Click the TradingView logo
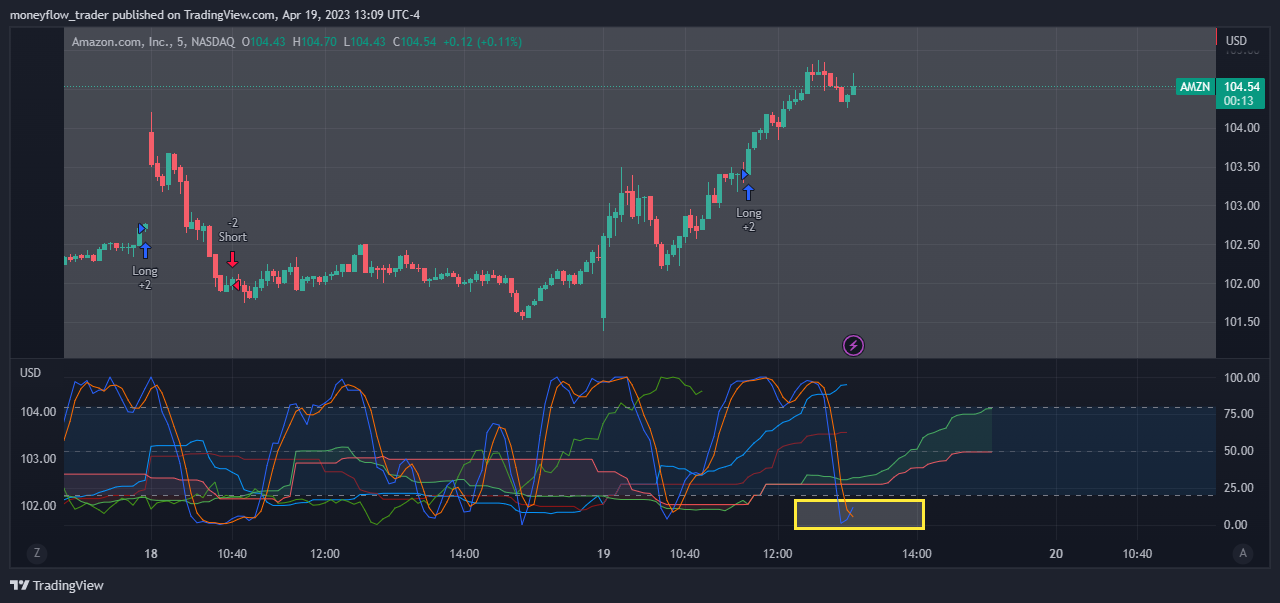The image size is (1280, 603). coord(57,585)
